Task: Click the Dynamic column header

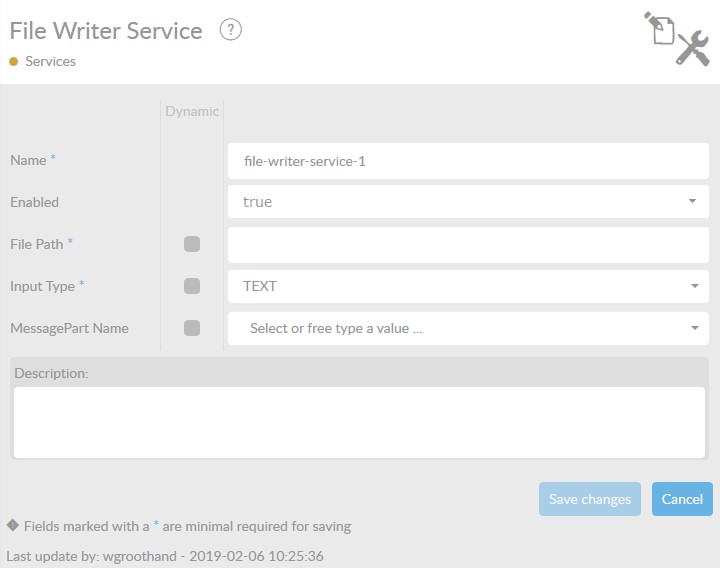Action: coord(192,111)
